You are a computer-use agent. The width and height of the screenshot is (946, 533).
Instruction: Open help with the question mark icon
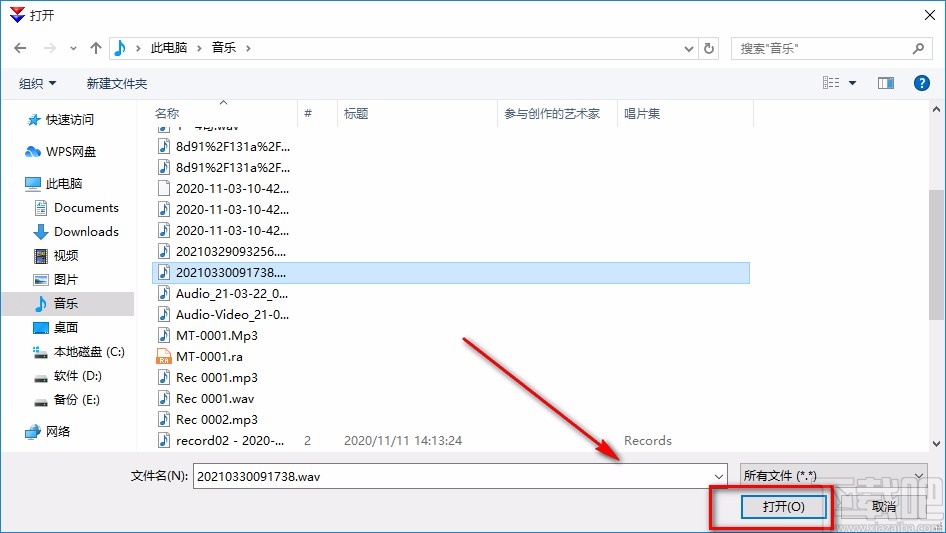click(x=921, y=83)
